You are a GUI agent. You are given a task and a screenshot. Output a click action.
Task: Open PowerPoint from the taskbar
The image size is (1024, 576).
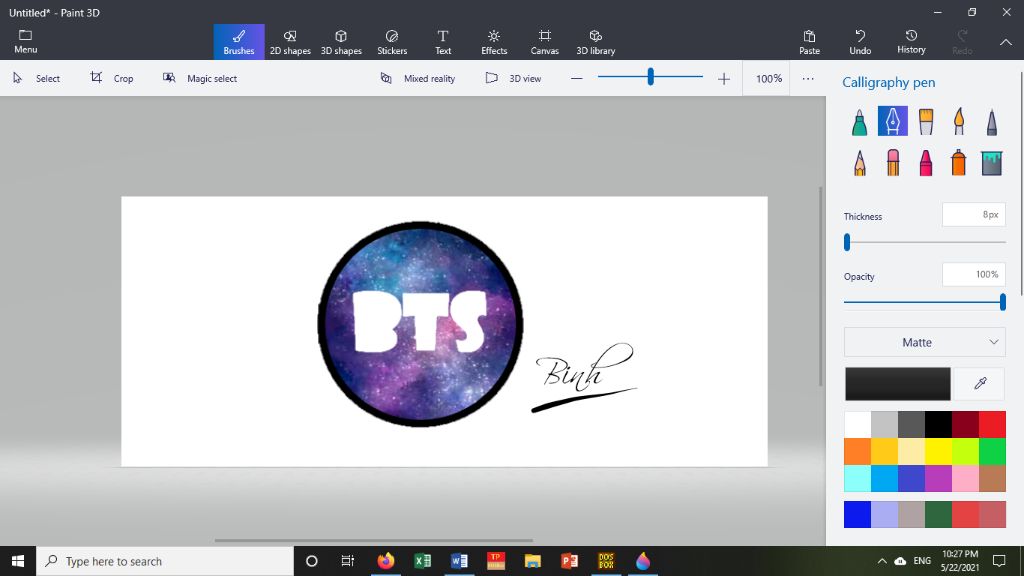point(569,561)
